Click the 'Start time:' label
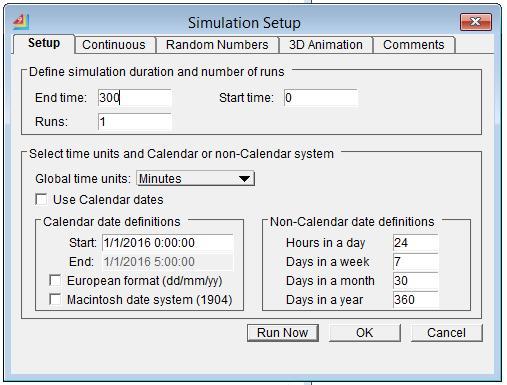This screenshot has height=385, width=507. [246, 98]
